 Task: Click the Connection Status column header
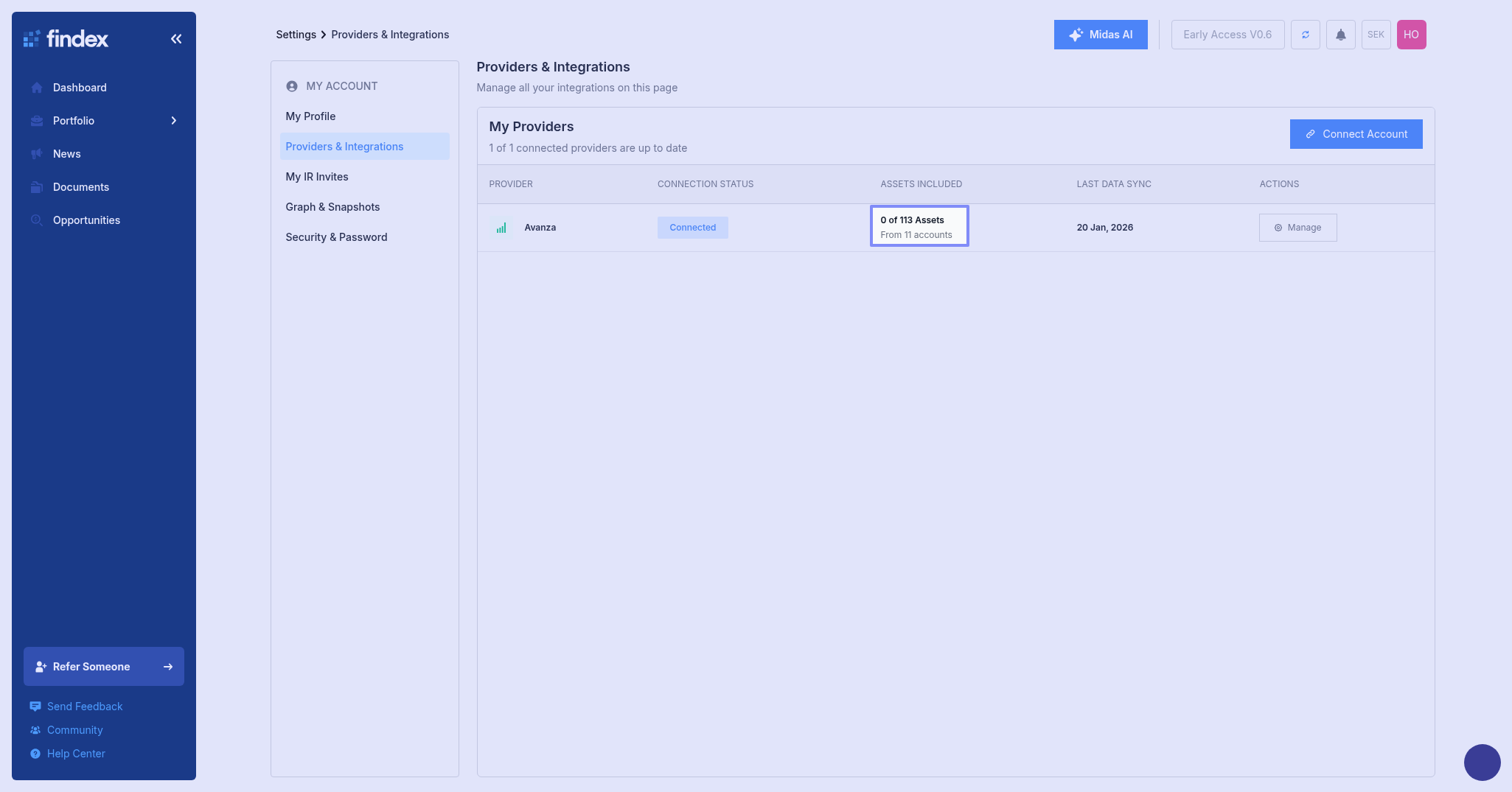706,184
